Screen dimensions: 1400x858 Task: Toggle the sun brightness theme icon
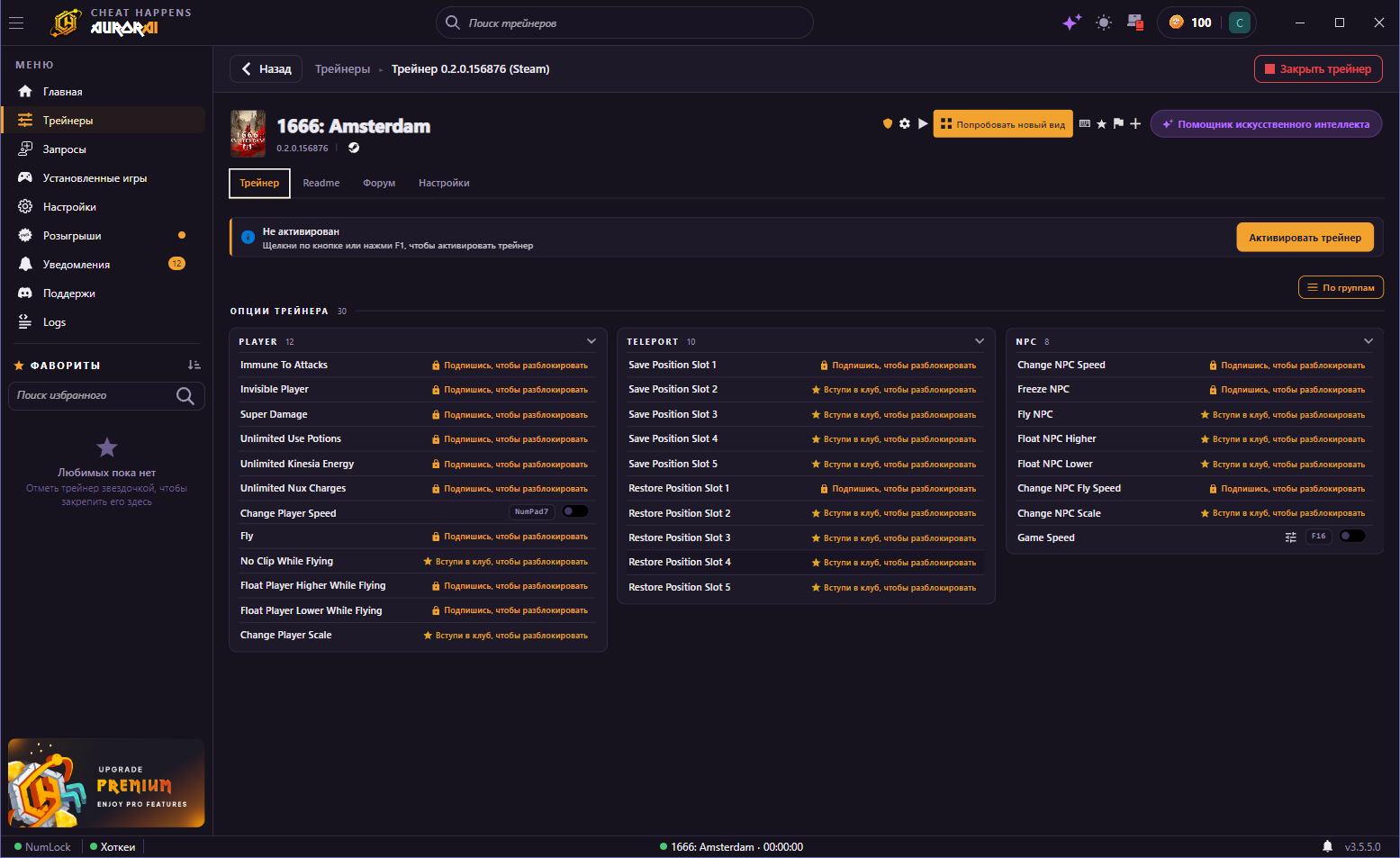pyautogui.click(x=1104, y=23)
